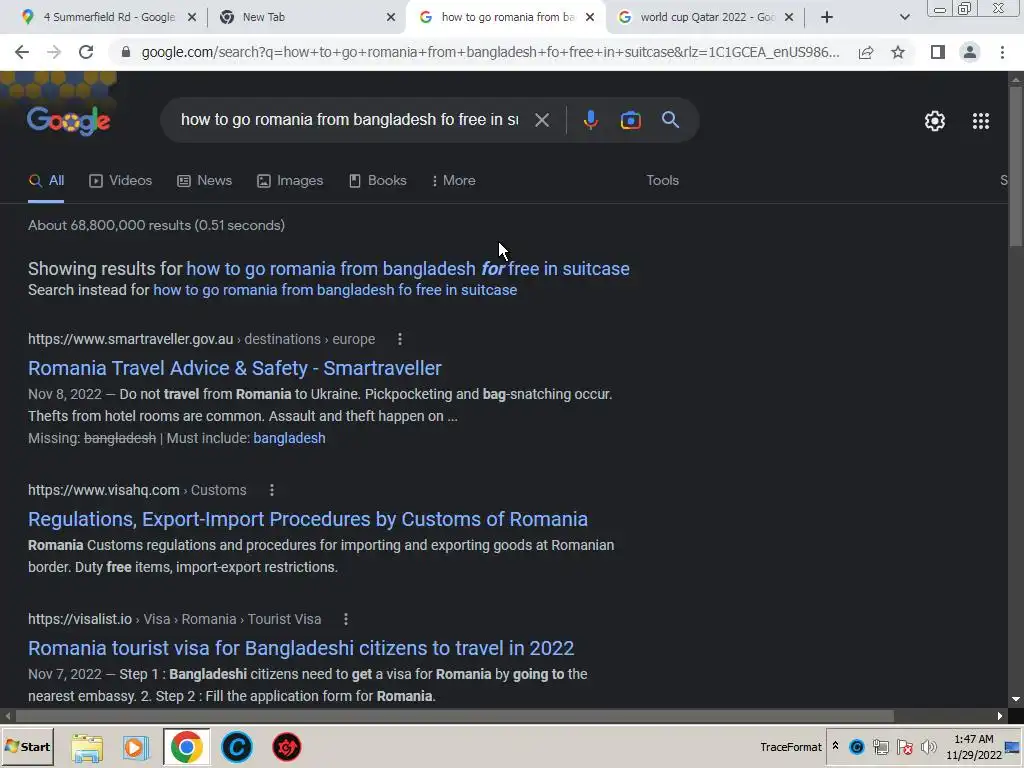The image size is (1024, 768).
Task: Click inside the Google search input field
Action: [x=349, y=120]
